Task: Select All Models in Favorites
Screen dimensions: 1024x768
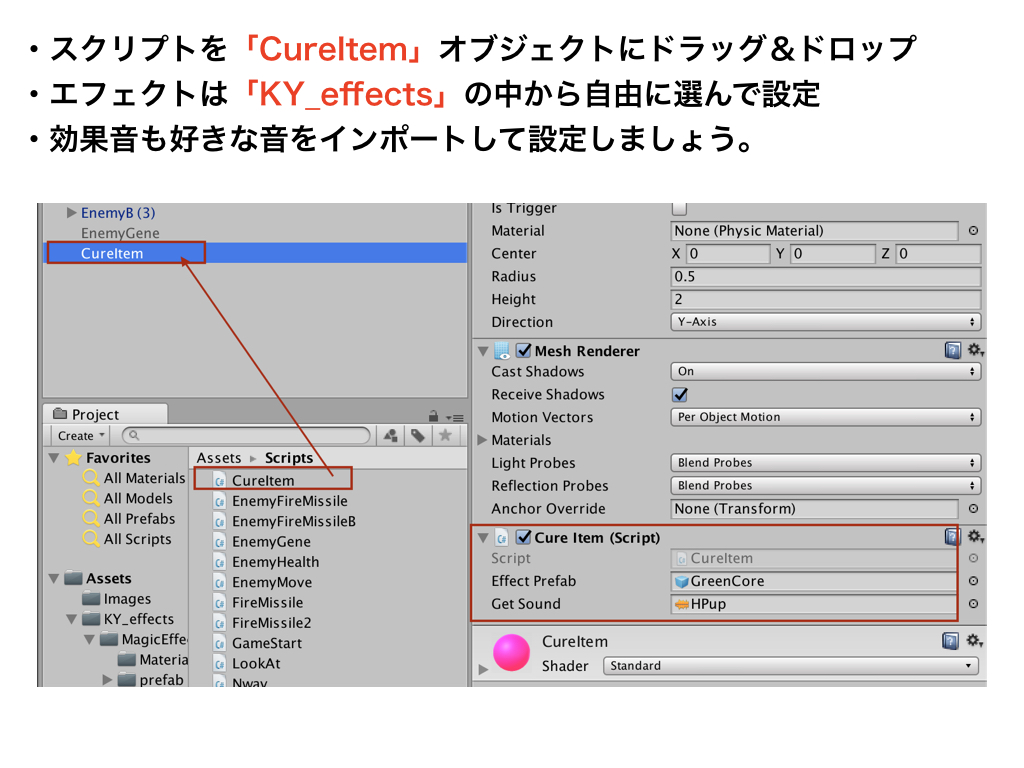Action: (x=138, y=498)
